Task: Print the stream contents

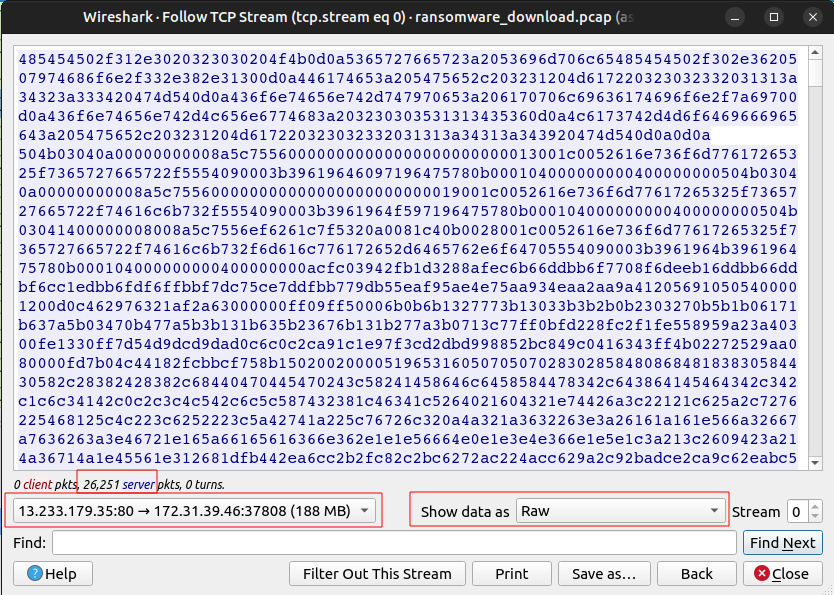Action: point(512,573)
